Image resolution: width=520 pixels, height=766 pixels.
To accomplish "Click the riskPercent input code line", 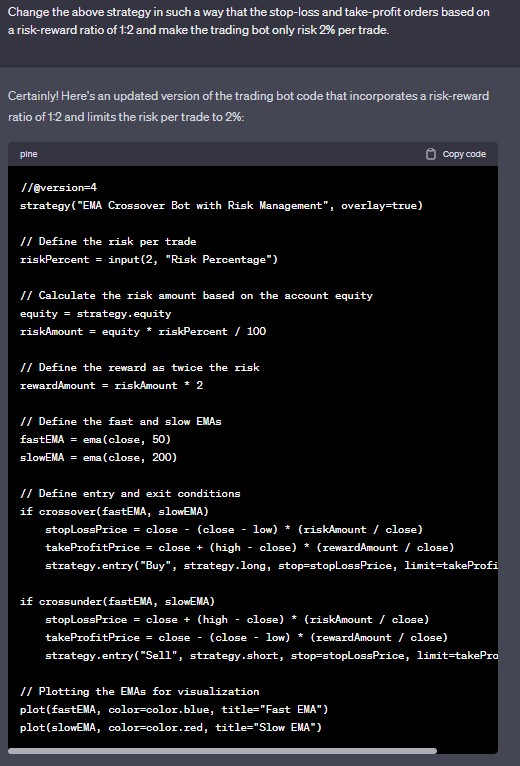I will 149,259.
